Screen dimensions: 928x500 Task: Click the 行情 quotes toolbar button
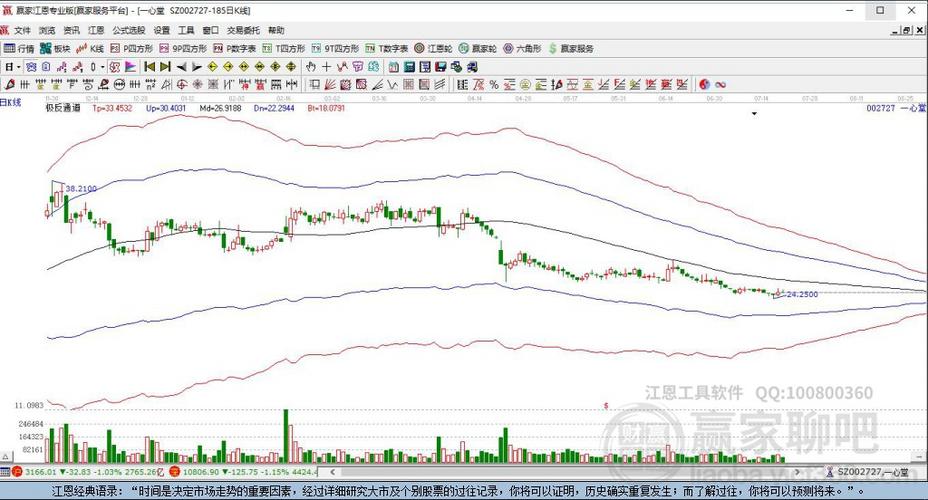pos(19,49)
